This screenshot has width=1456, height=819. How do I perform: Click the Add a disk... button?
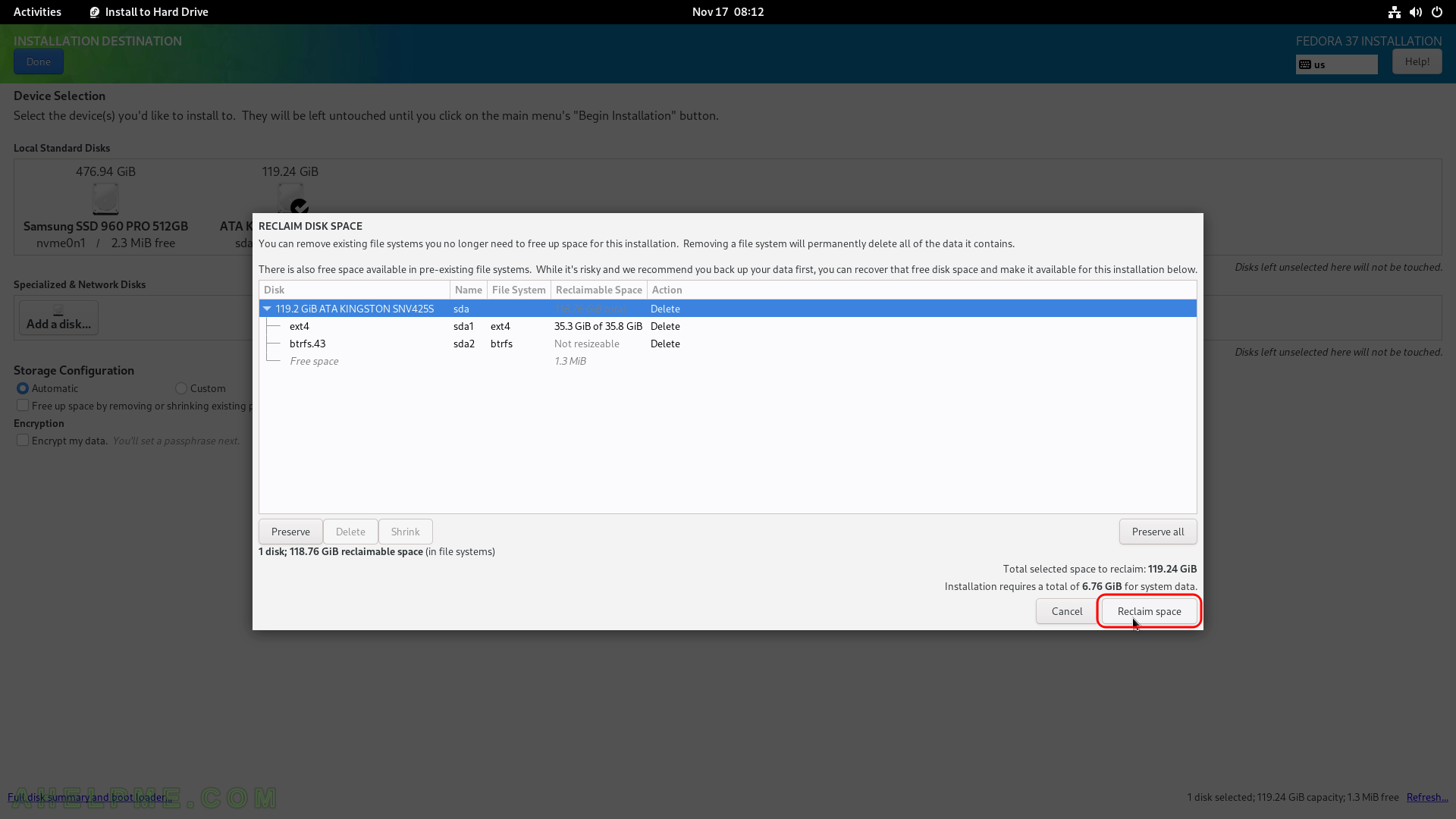58,317
